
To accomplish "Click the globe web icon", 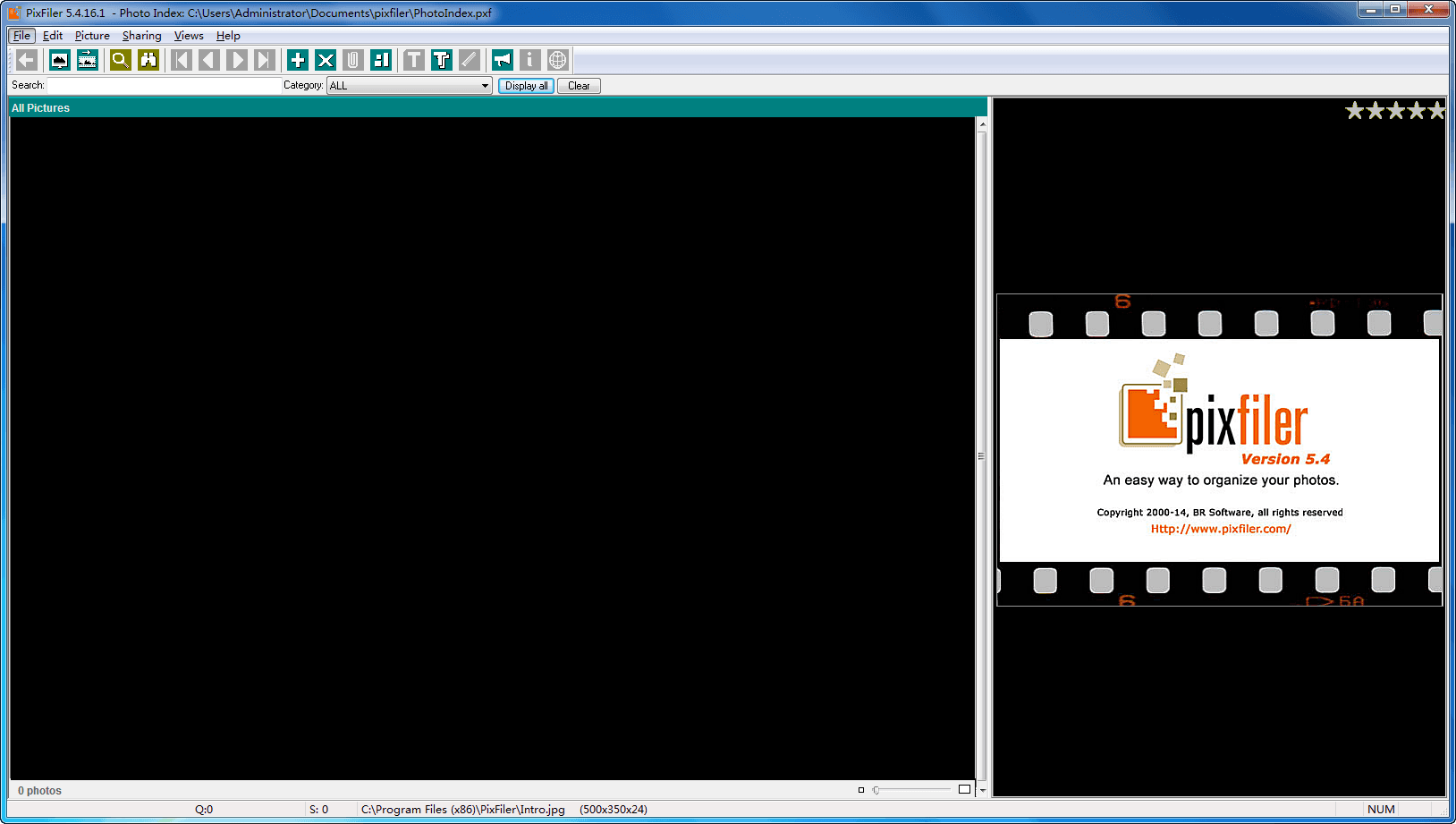I will point(557,60).
